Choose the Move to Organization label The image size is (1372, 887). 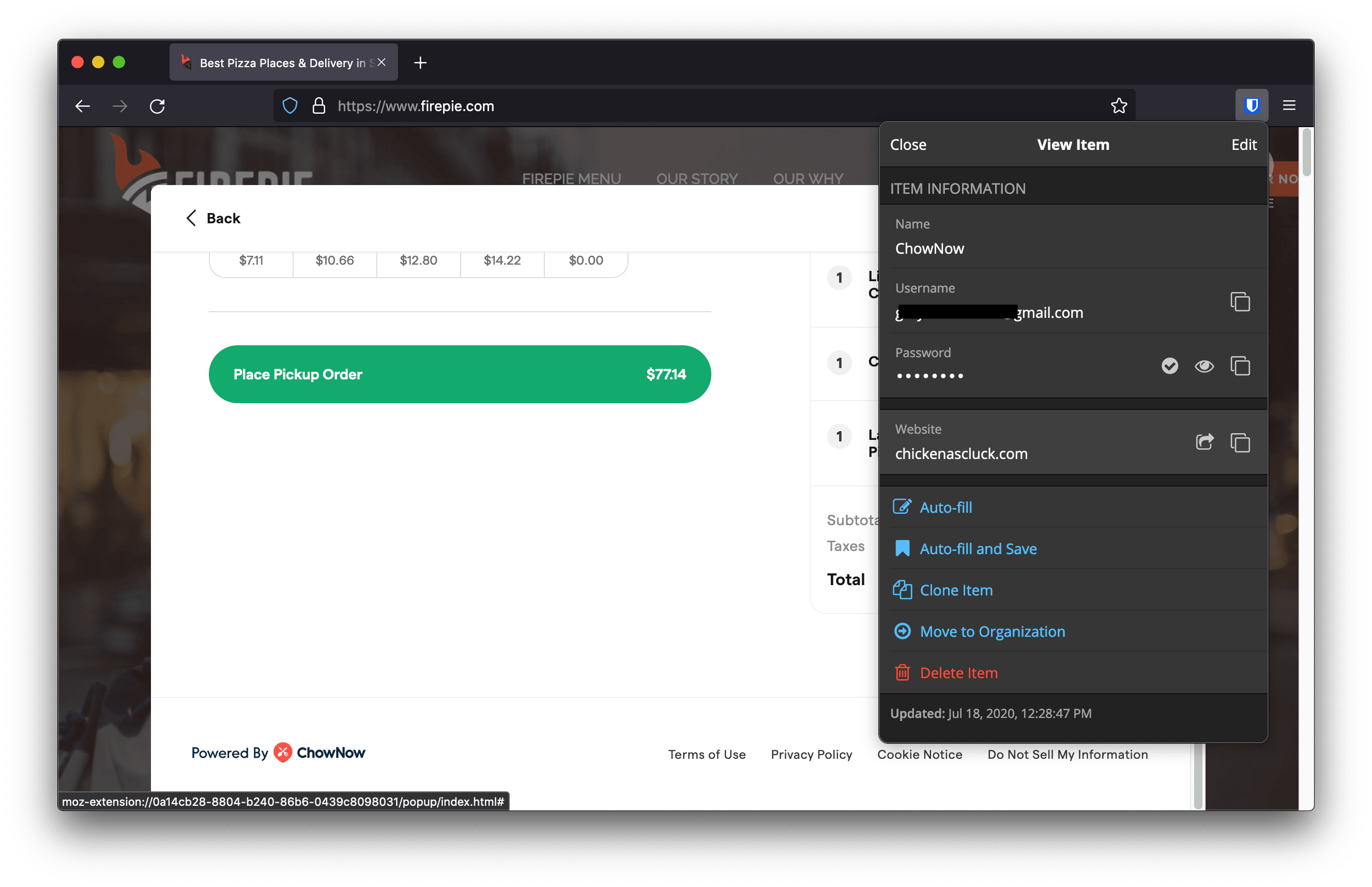click(x=992, y=631)
